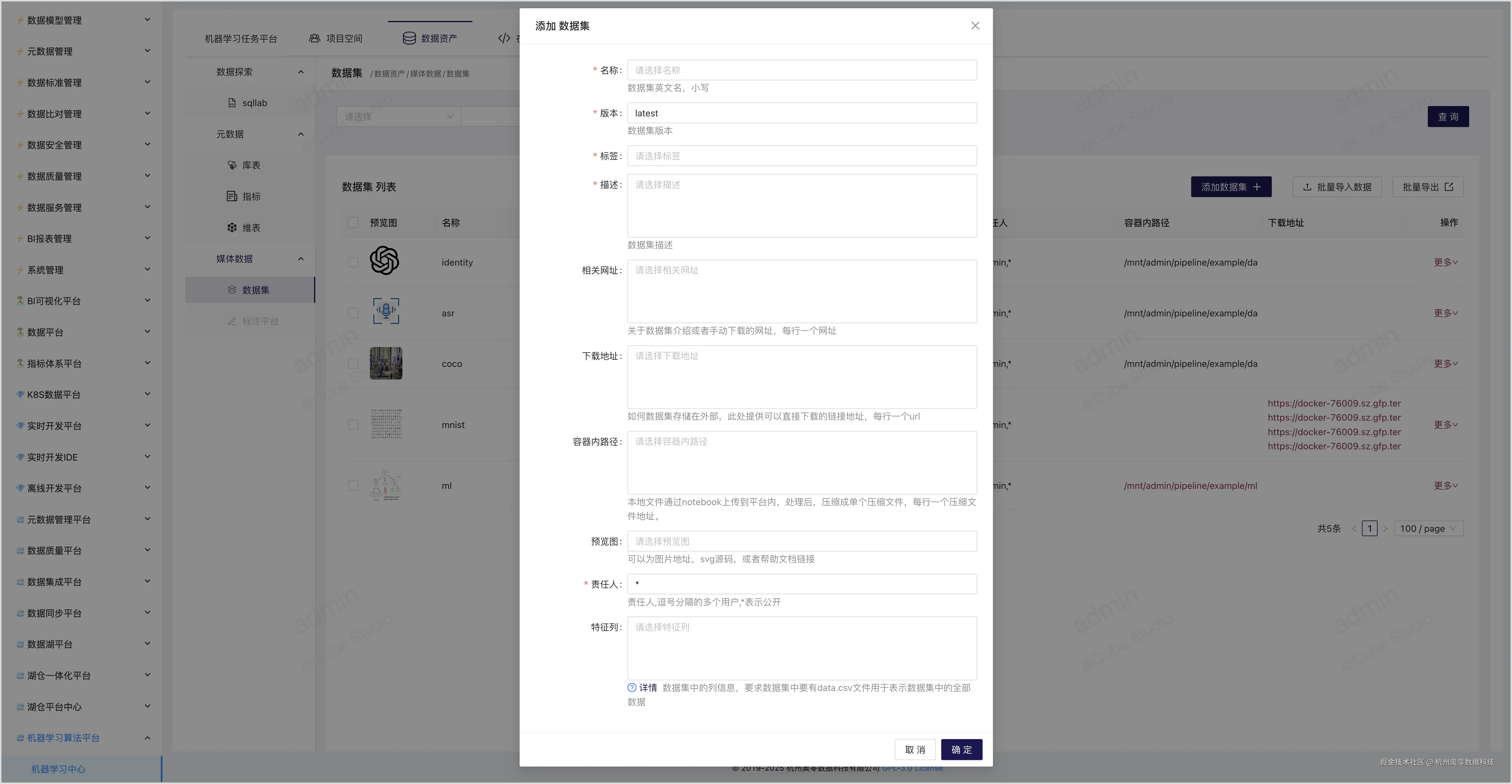Click the 数据资产 database tab icon
Viewport: 1512px width, 784px height.
click(x=409, y=38)
